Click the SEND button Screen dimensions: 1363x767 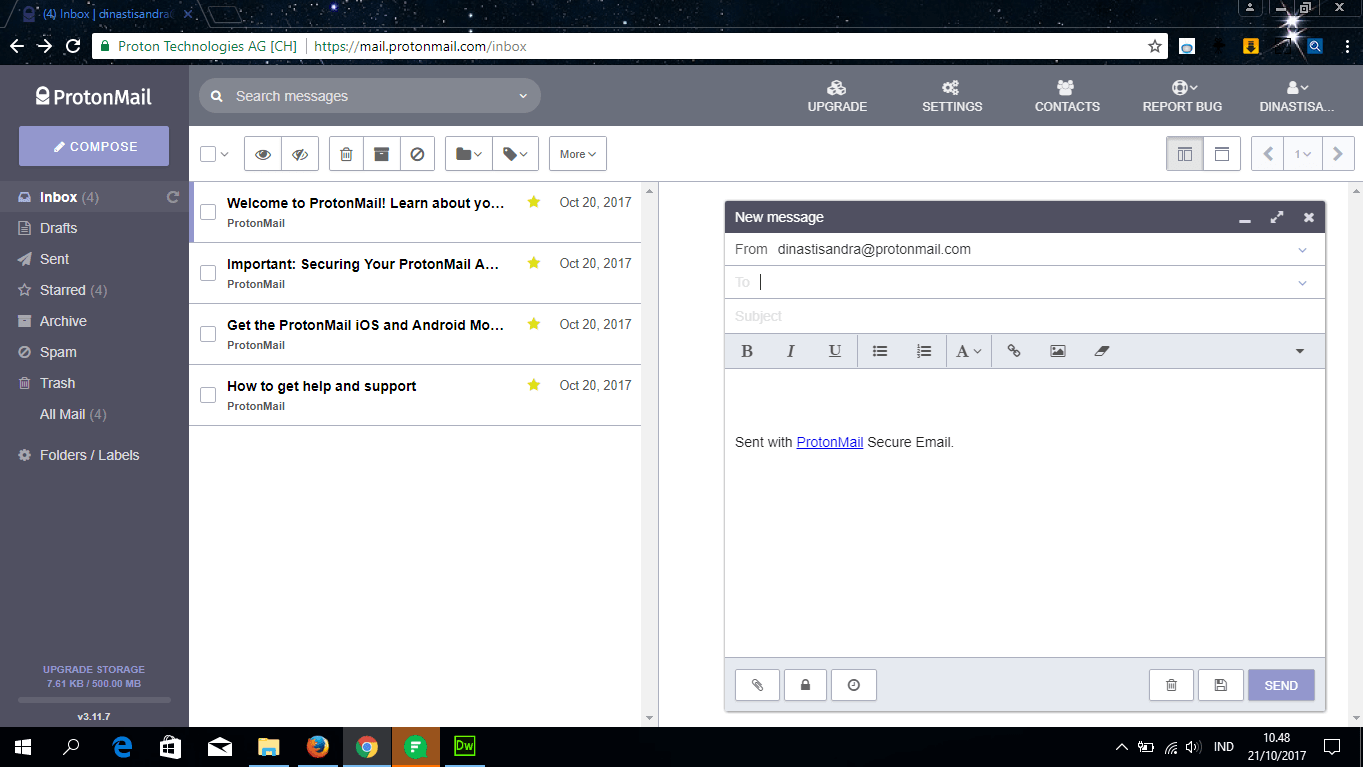coord(1281,685)
